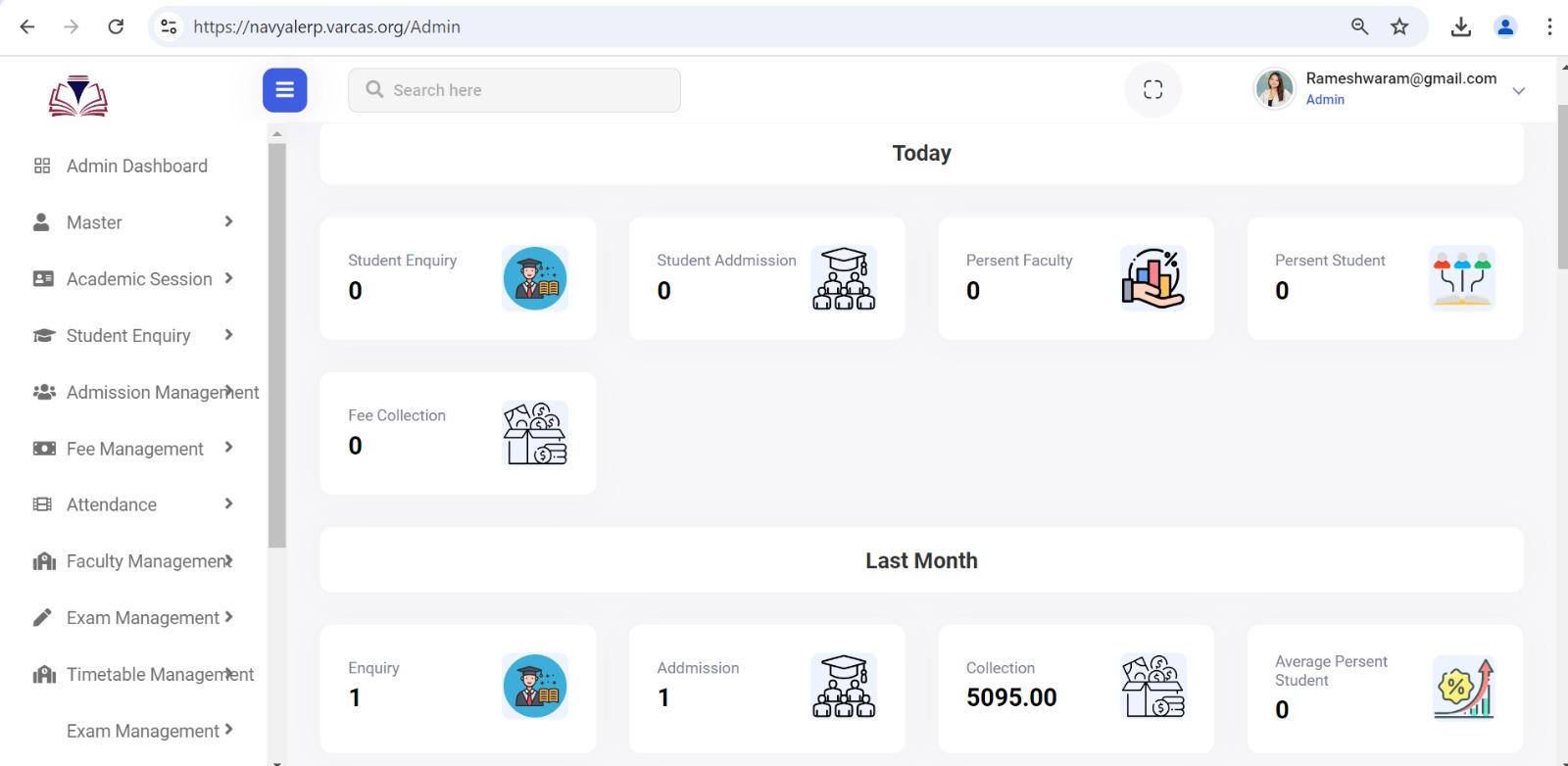Click the admin profile avatar picture

click(x=1275, y=89)
